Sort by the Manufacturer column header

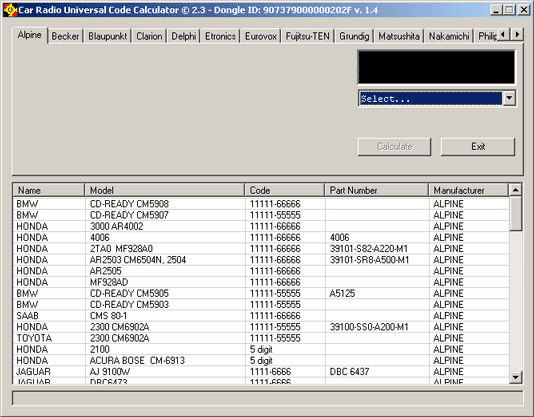click(468, 190)
